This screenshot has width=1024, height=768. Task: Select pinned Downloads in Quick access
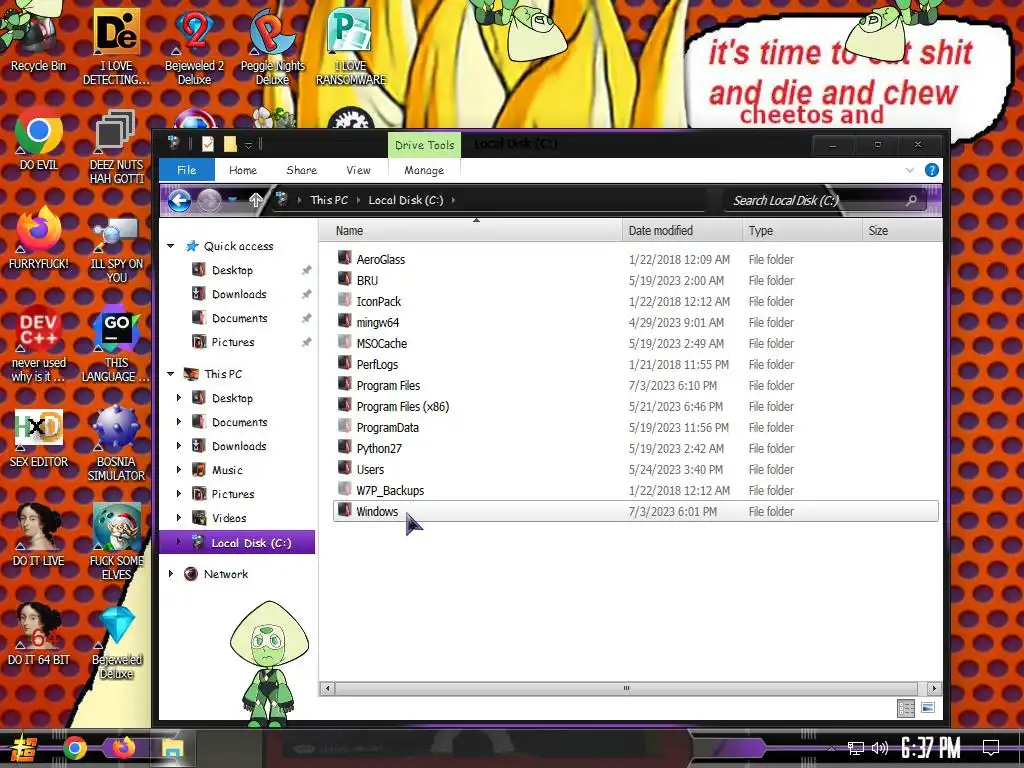pyautogui.click(x=239, y=294)
